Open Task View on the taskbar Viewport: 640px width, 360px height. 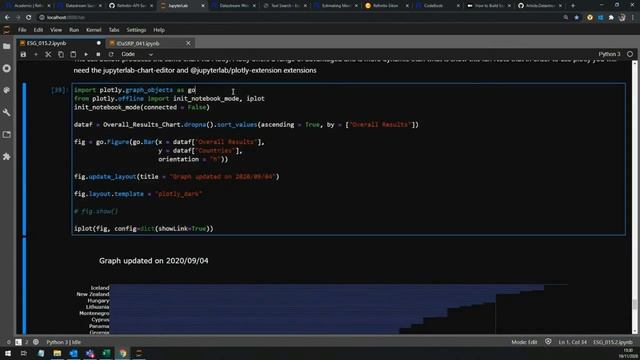coord(24,353)
